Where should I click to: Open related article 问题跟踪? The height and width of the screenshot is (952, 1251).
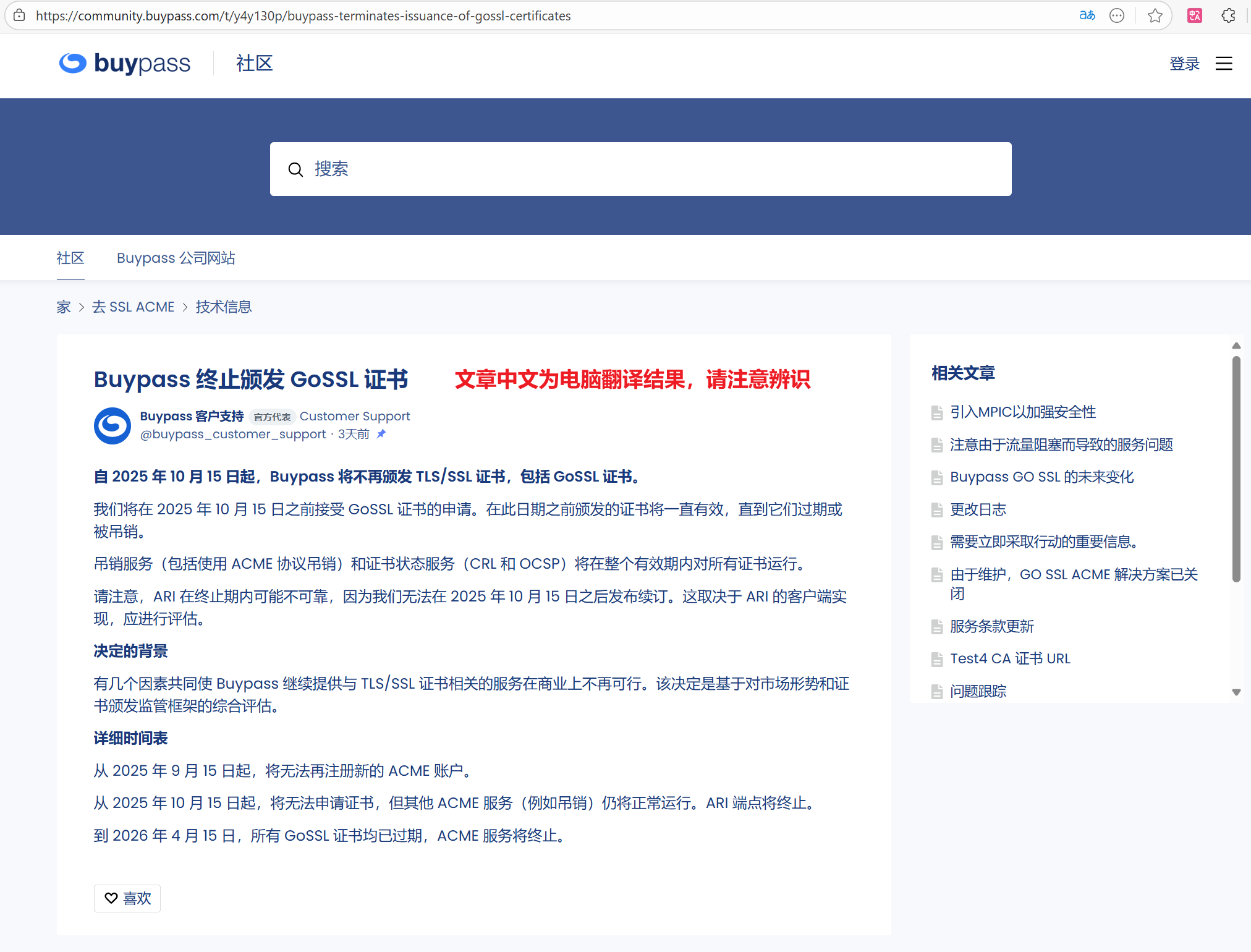point(978,692)
